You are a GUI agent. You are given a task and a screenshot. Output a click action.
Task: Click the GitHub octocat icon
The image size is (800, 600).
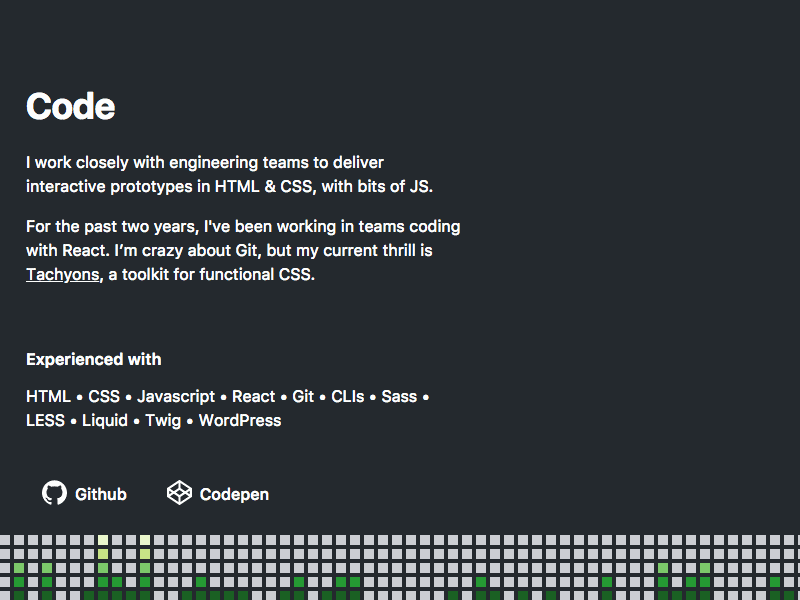pos(56,493)
